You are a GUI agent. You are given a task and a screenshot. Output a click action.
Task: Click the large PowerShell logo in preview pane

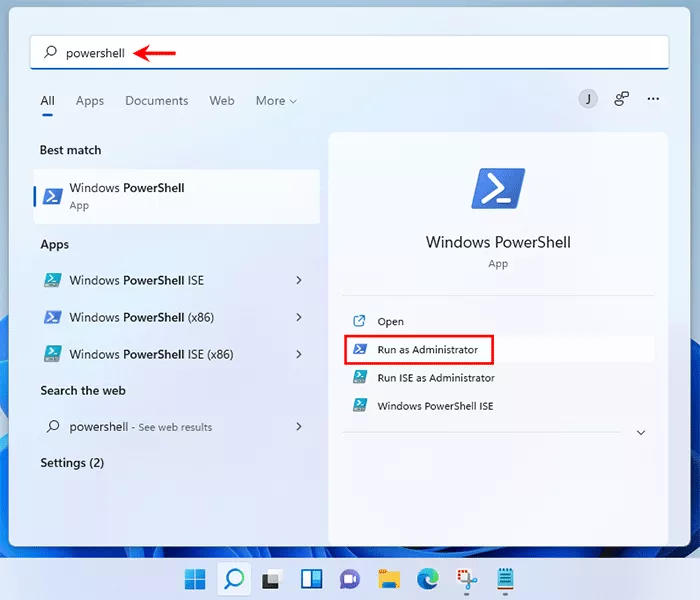[x=498, y=188]
